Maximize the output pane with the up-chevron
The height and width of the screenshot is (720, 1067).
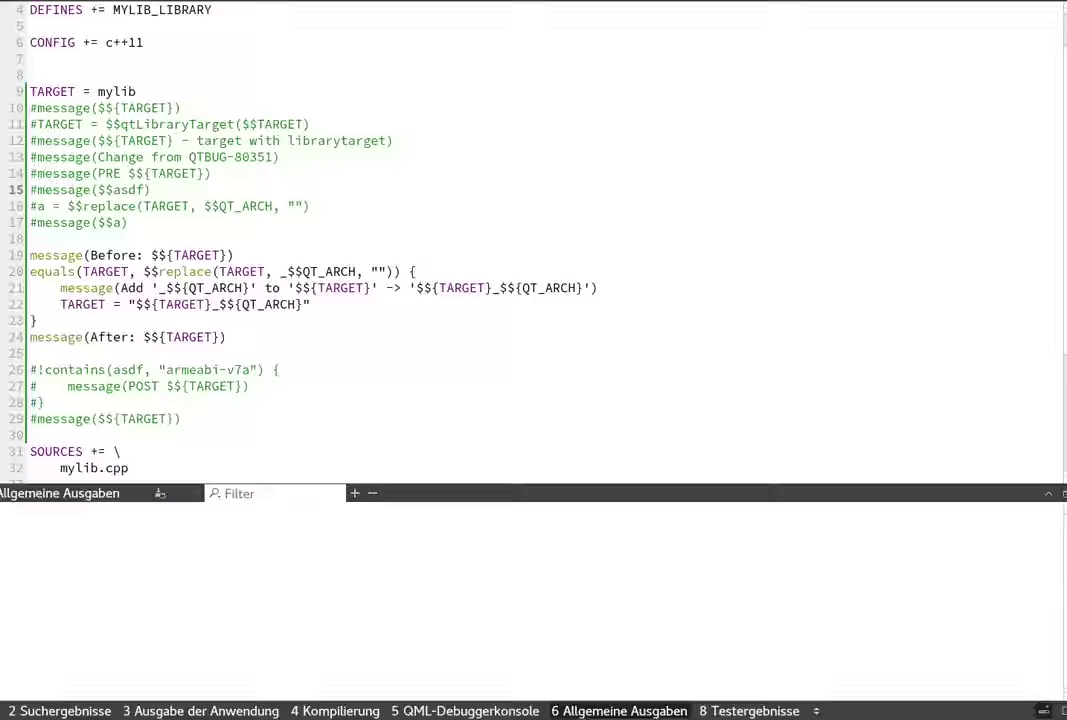[1048, 494]
